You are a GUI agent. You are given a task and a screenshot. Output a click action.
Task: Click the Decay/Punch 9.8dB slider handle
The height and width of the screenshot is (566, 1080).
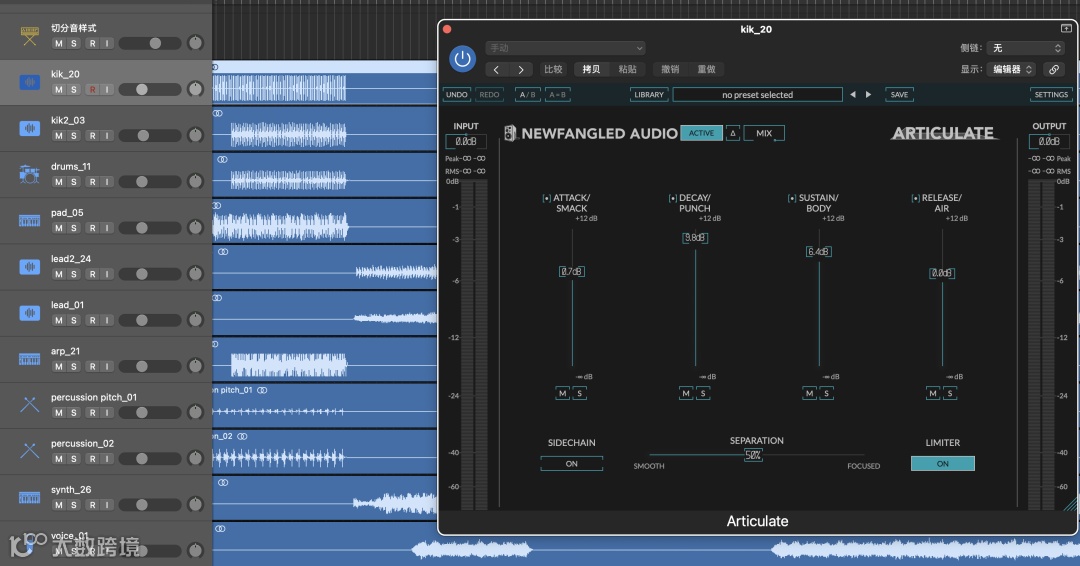point(695,238)
